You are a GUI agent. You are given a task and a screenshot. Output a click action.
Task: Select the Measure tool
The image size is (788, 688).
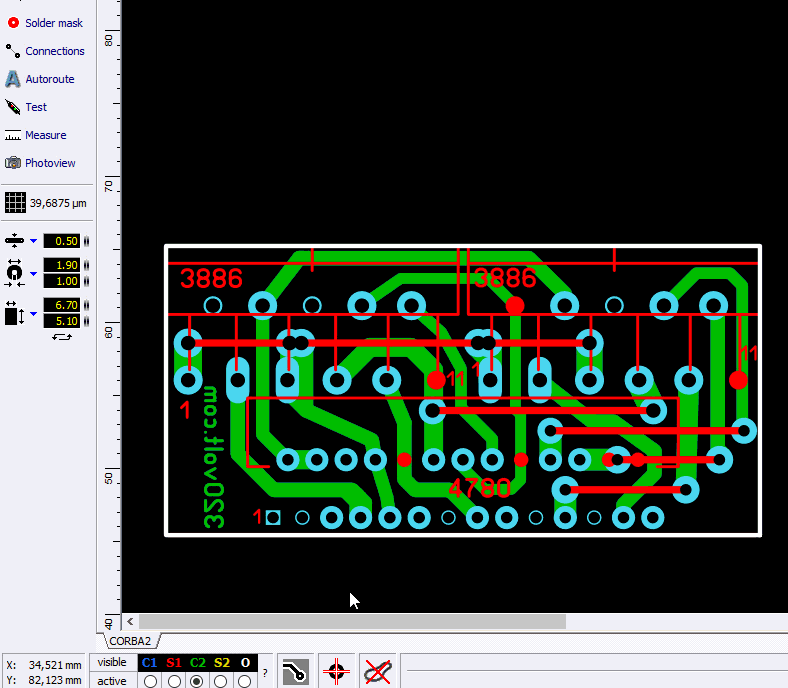(35, 135)
